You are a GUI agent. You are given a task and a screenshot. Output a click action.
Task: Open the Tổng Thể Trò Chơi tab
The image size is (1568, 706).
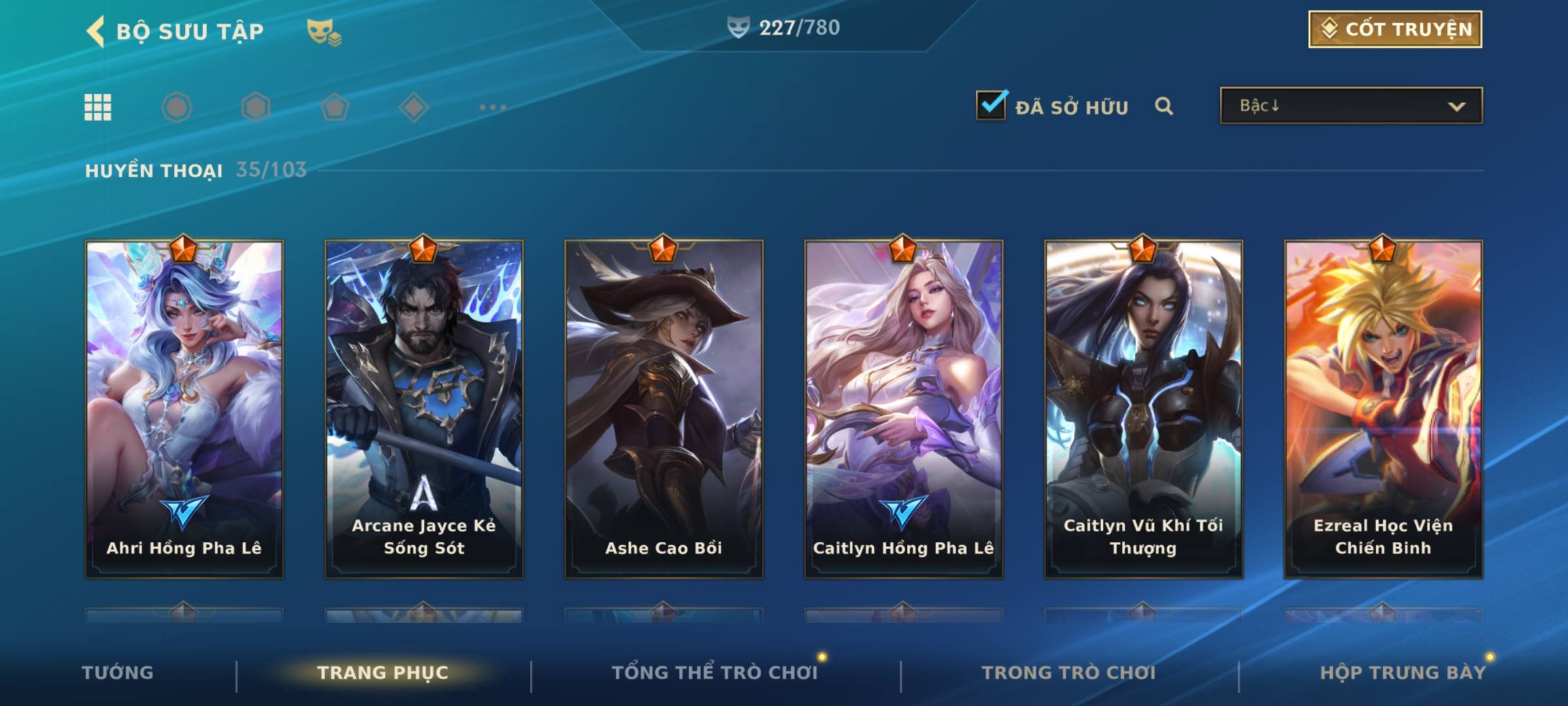click(715, 673)
